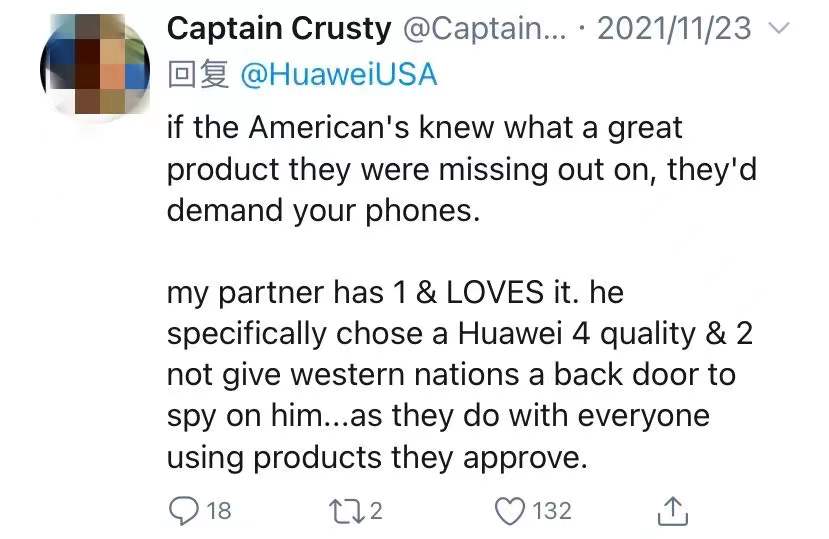Follow the @HuaweiUSA mention link
This screenshot has width=829, height=539.
click(339, 74)
